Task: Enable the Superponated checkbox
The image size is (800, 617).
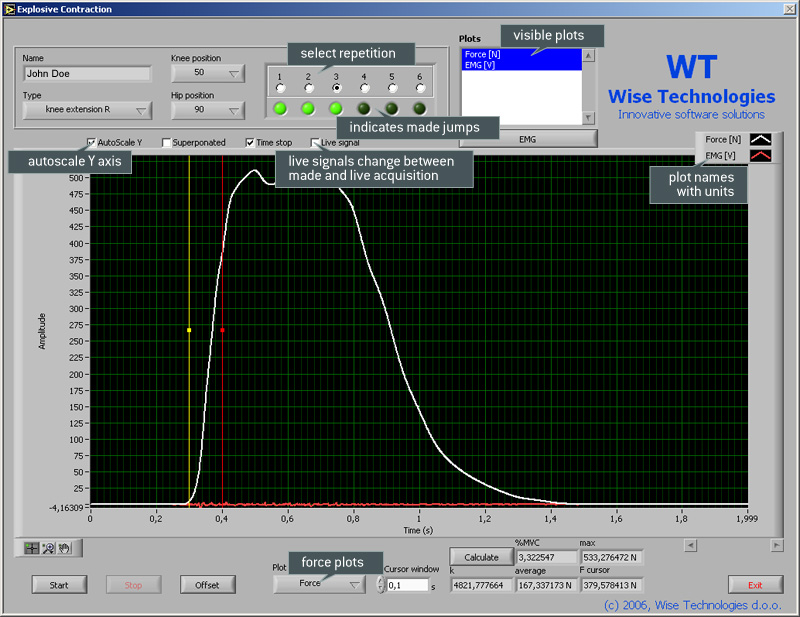Action: pyautogui.click(x=166, y=142)
